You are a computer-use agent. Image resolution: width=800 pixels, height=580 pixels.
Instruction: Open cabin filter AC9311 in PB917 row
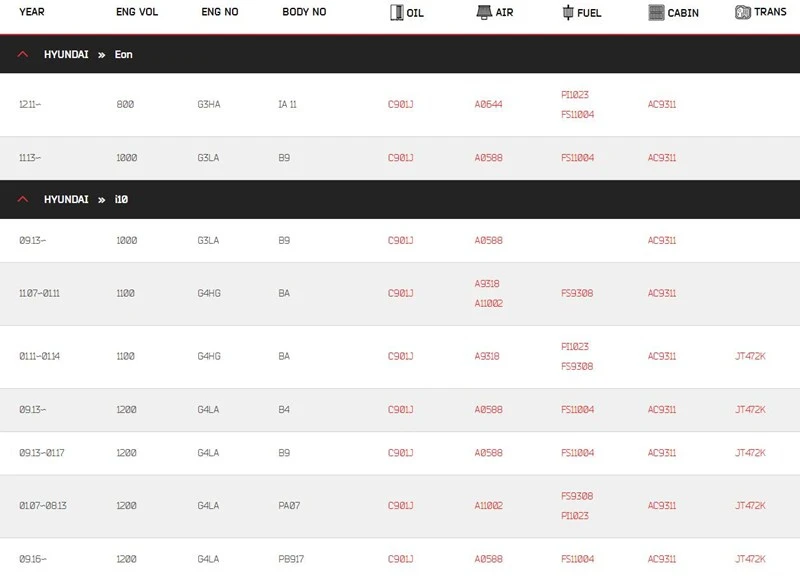pyautogui.click(x=662, y=559)
